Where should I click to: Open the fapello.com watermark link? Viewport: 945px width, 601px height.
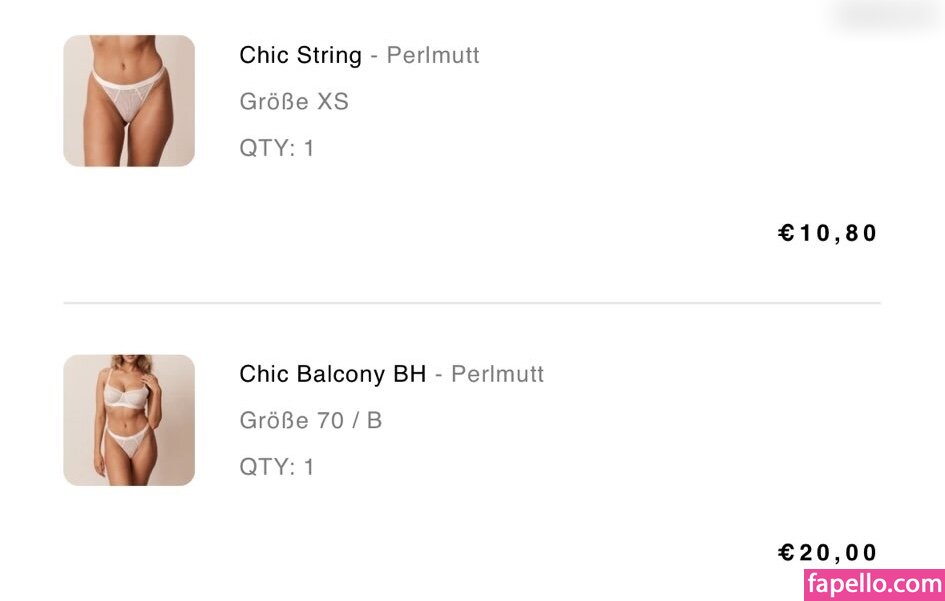(873, 584)
